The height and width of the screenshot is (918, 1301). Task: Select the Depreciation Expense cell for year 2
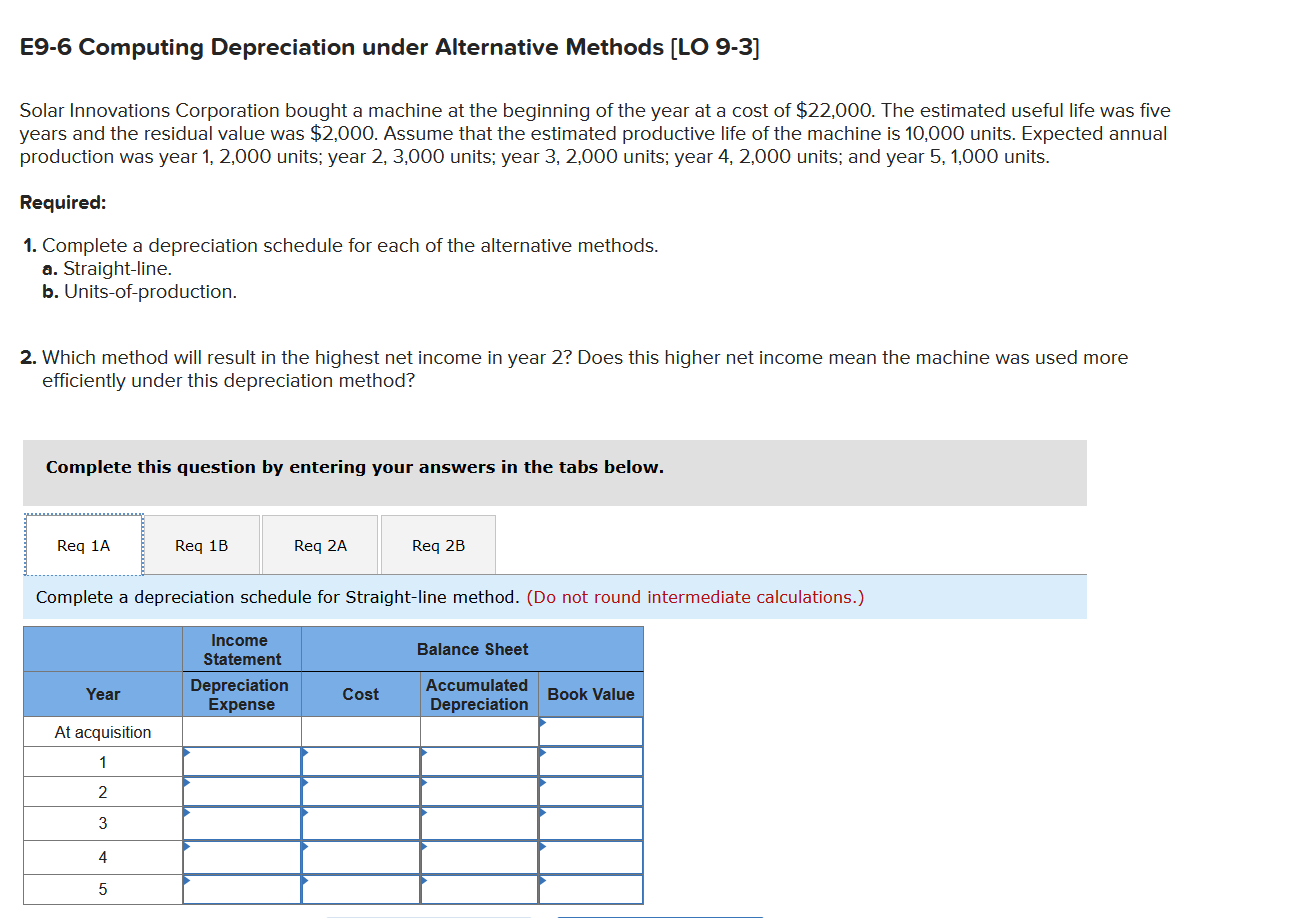click(241, 791)
